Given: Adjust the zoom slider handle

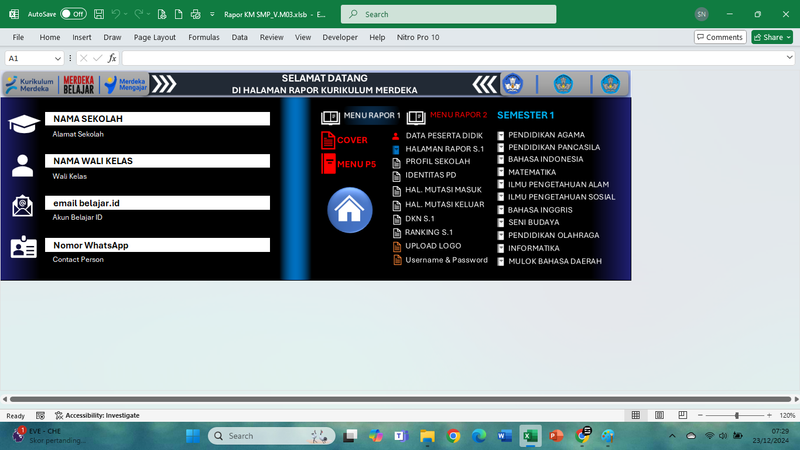Looking at the screenshot, I should (x=737, y=415).
